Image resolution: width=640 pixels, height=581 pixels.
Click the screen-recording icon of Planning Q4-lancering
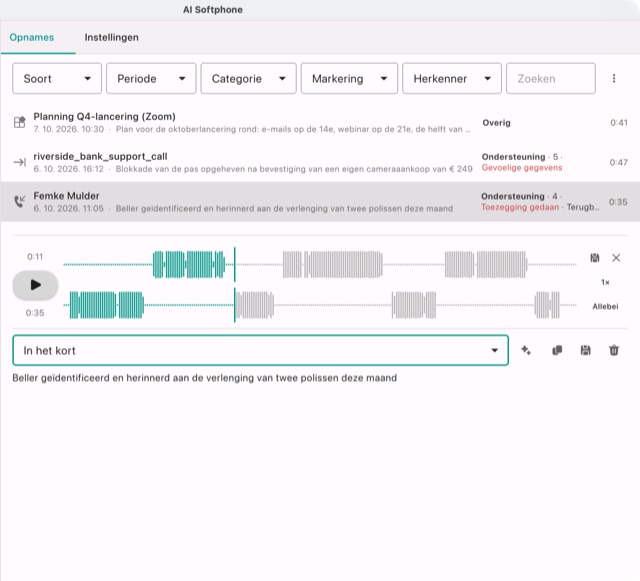pos(20,122)
